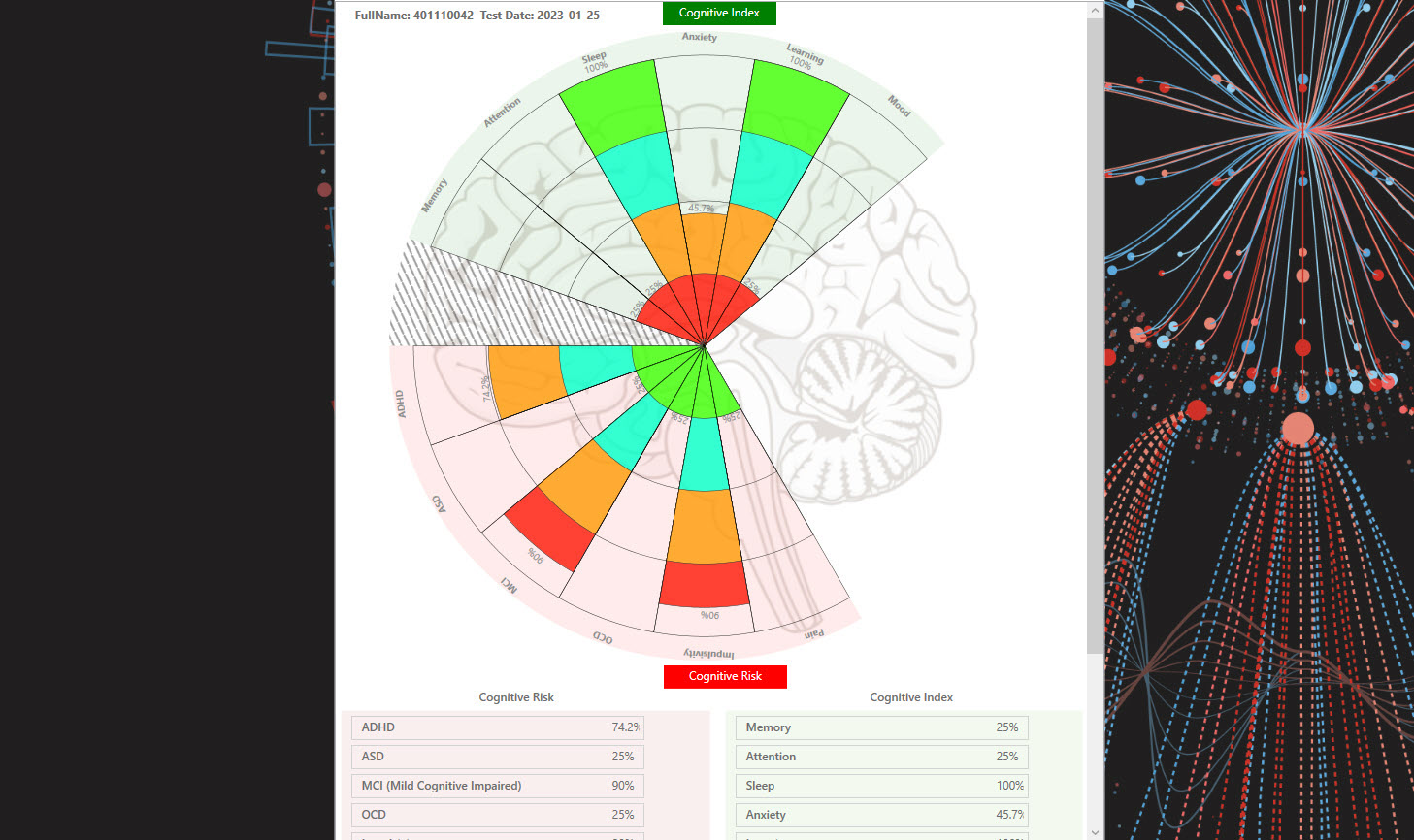Click the Test Date 2023-01-25 text
The height and width of the screenshot is (840, 1414).
(540, 16)
